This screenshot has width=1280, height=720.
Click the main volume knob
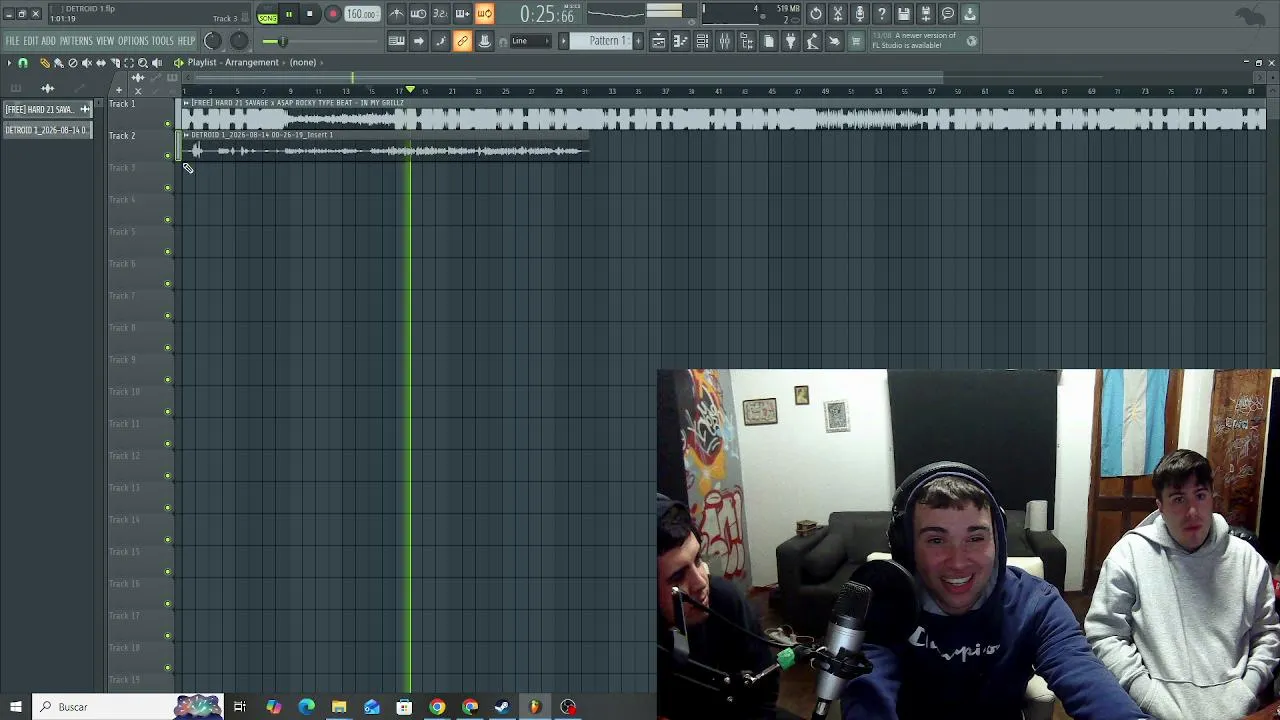pos(212,41)
